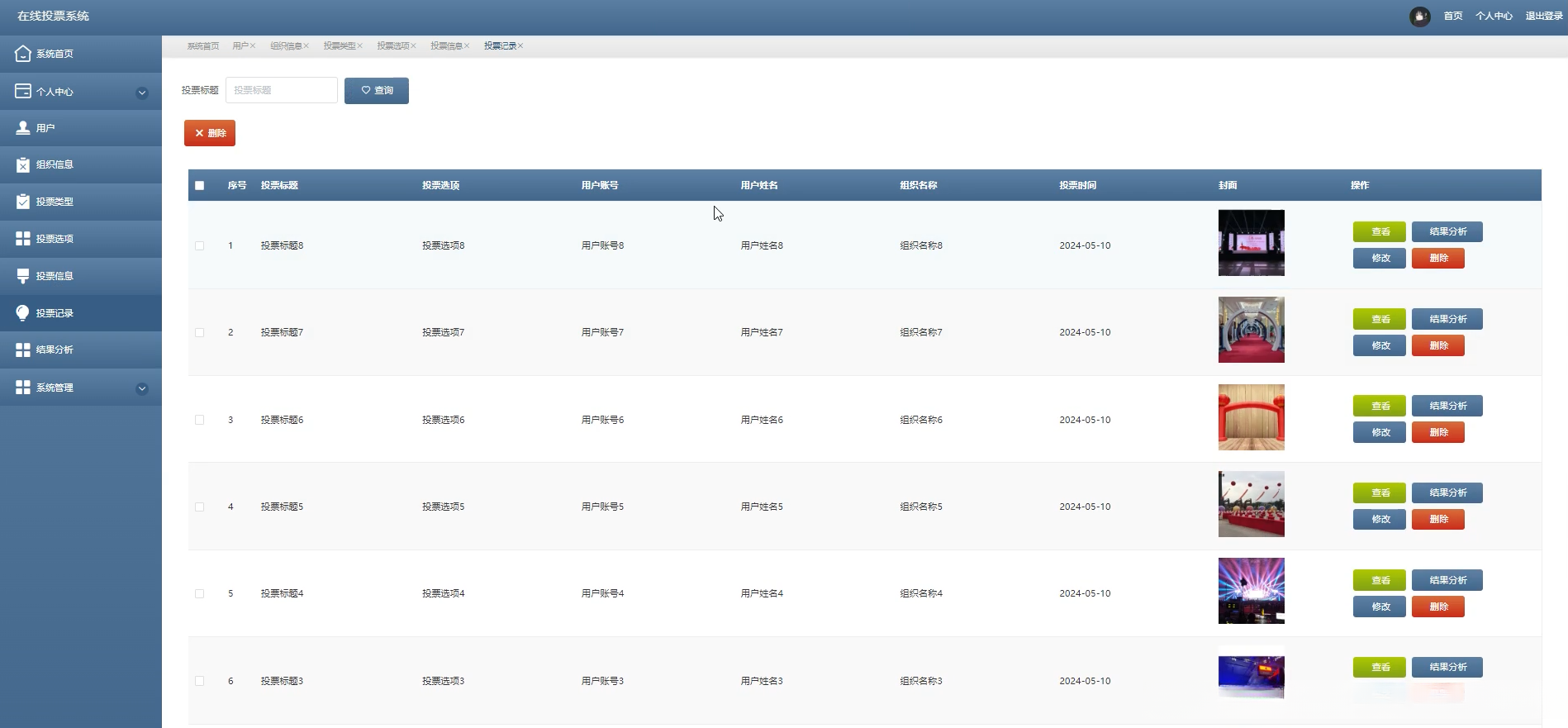Open 组织信息 in the sidebar menu
Viewport: 1568px width, 728px height.
81,164
